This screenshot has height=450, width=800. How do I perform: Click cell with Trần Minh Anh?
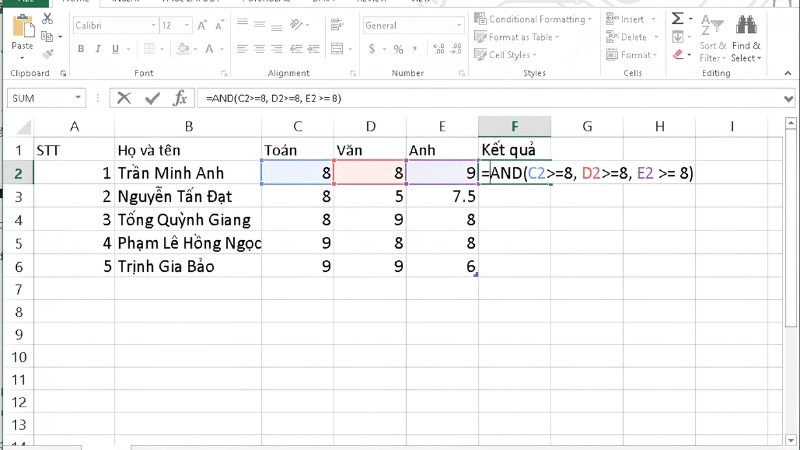188,173
